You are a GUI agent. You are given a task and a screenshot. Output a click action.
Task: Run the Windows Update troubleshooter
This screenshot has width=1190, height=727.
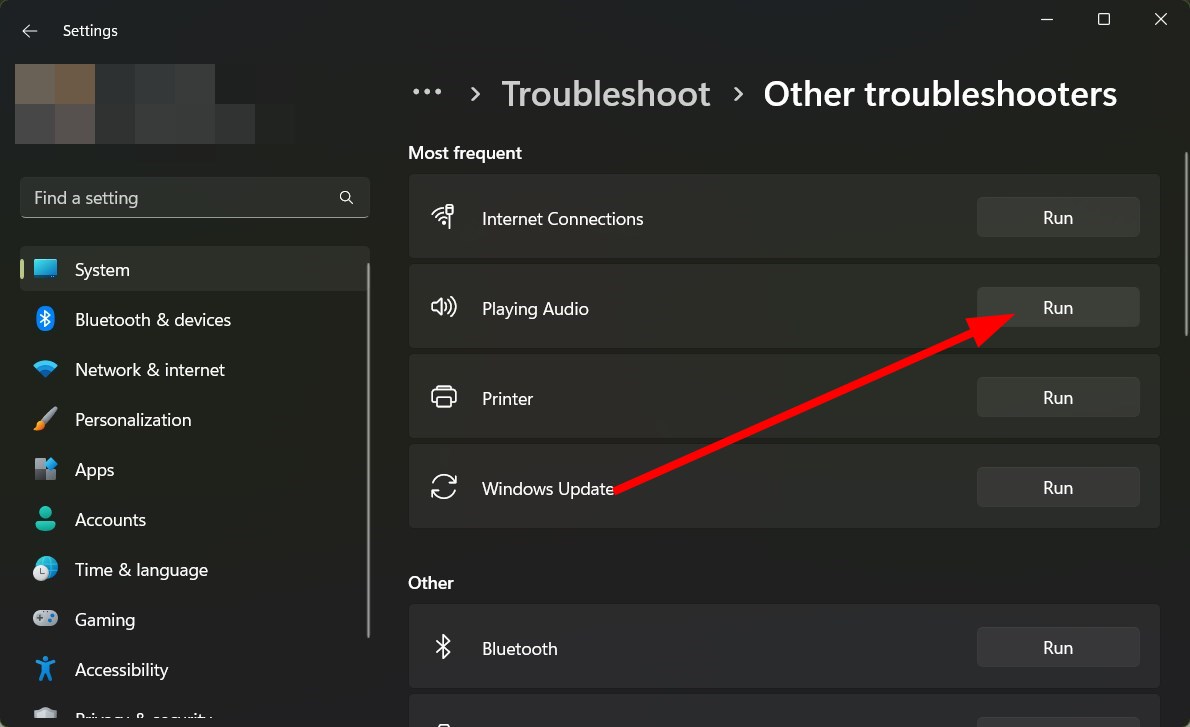coord(1057,488)
